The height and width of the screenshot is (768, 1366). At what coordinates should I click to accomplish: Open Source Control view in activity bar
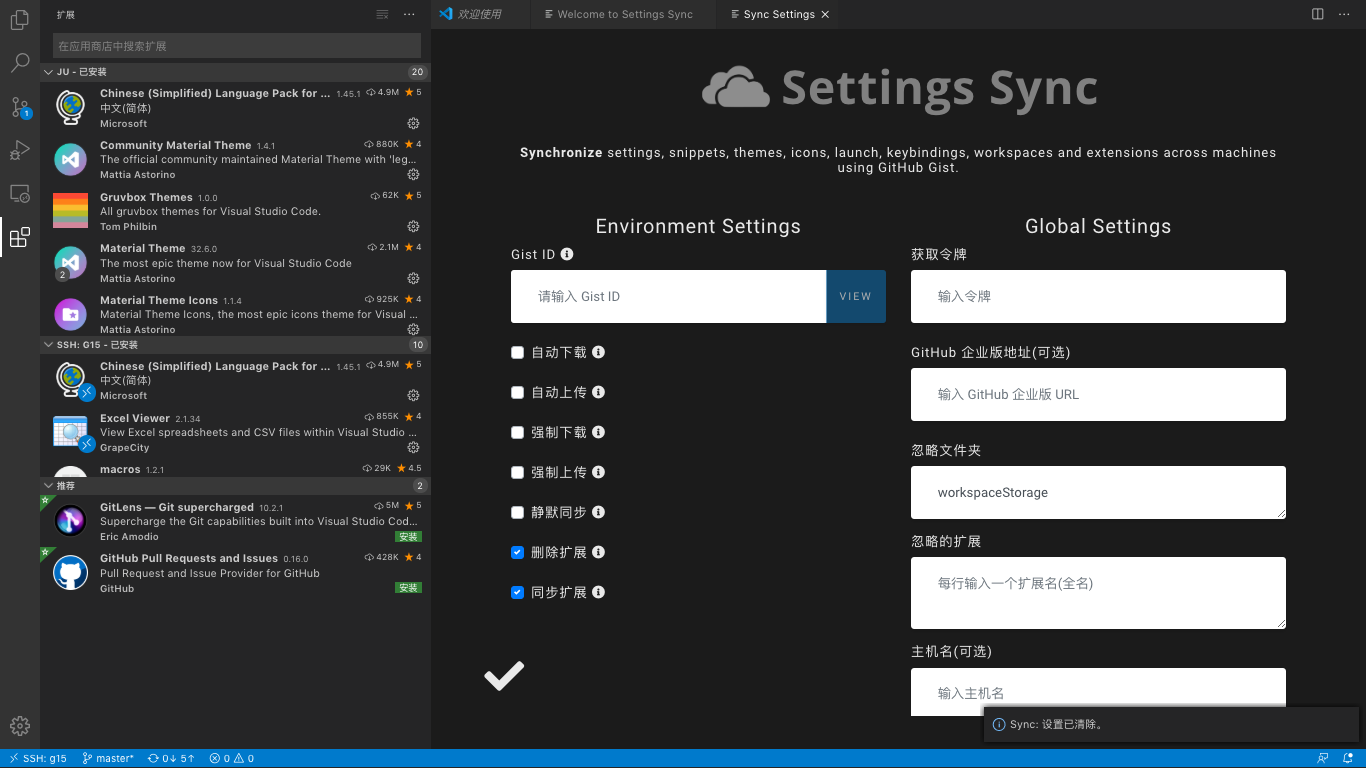(20, 107)
